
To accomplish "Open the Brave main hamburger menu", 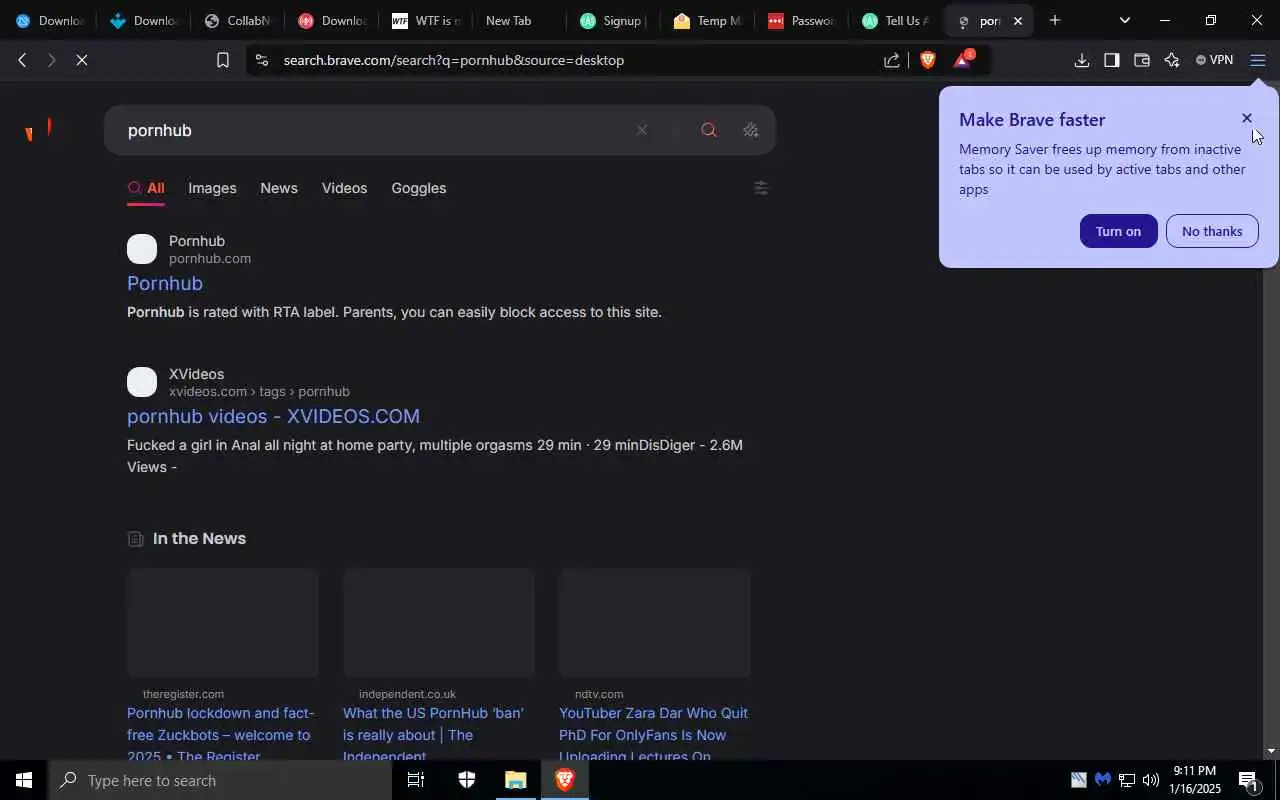I will click(x=1258, y=60).
